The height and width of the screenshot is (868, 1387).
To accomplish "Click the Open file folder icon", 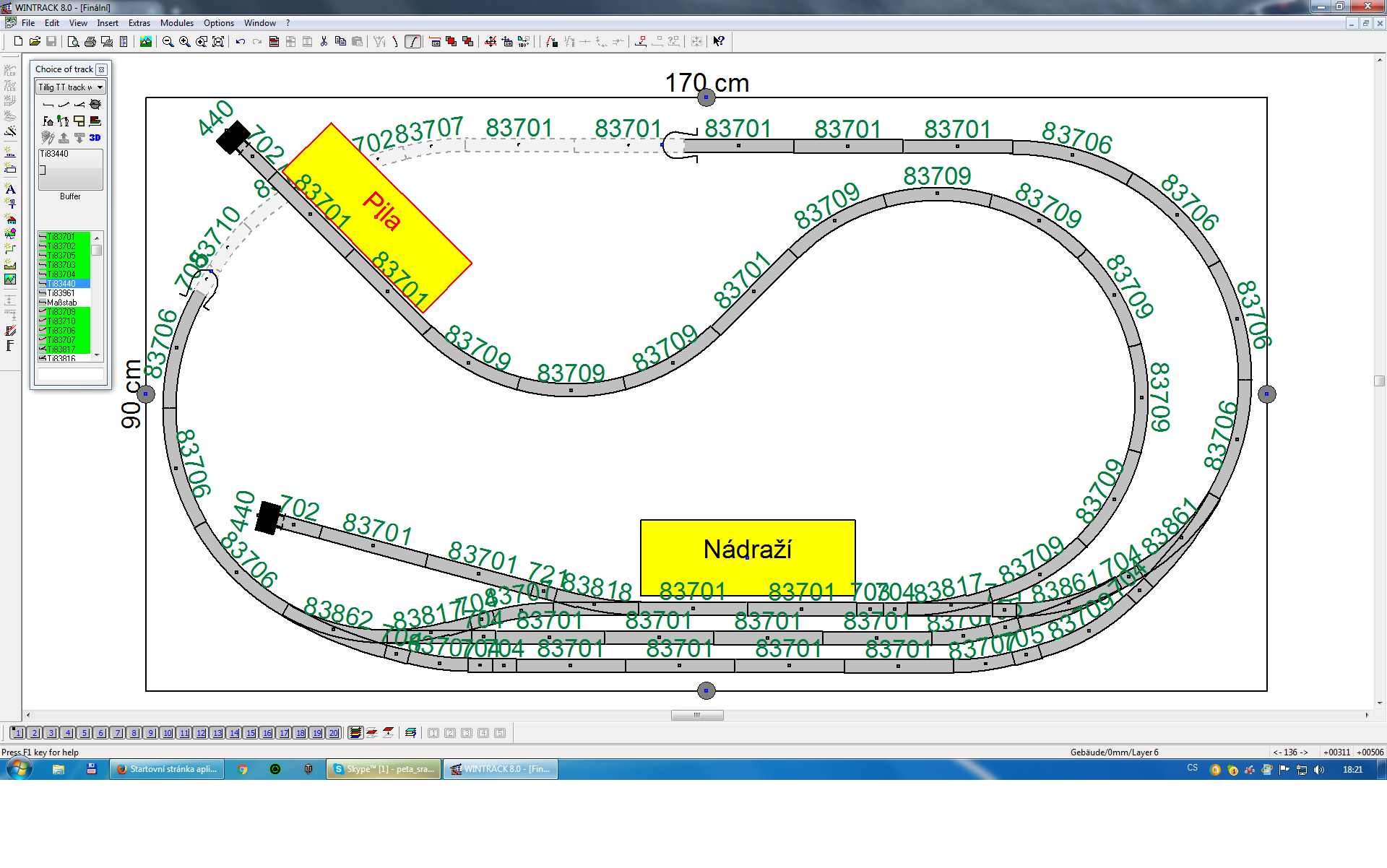I will coord(35,42).
